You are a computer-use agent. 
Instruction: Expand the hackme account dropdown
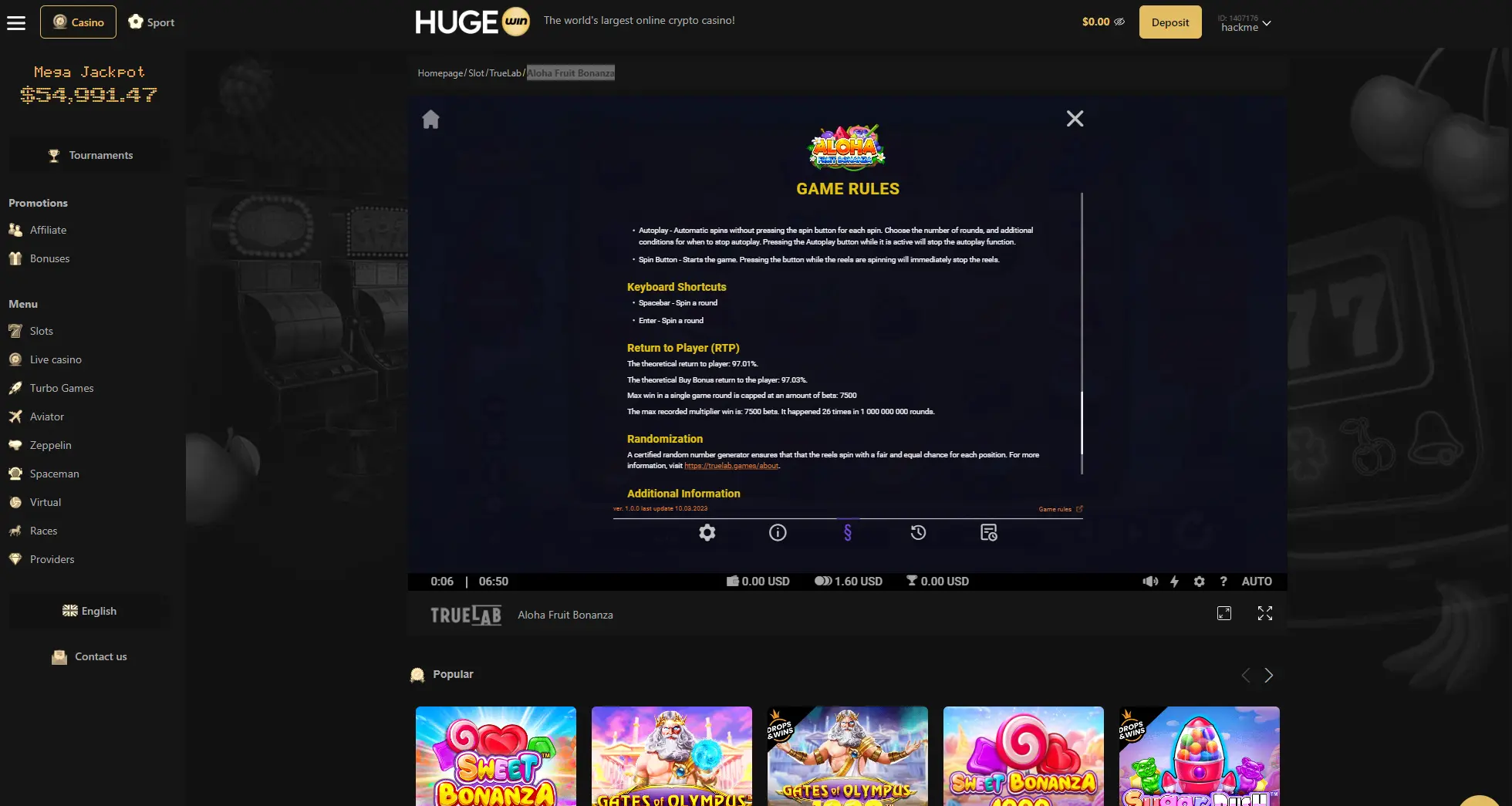[1244, 23]
